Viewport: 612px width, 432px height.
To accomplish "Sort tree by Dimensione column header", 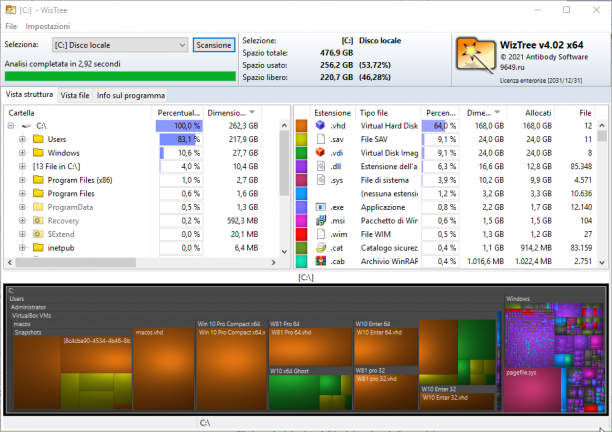I will click(x=232, y=113).
